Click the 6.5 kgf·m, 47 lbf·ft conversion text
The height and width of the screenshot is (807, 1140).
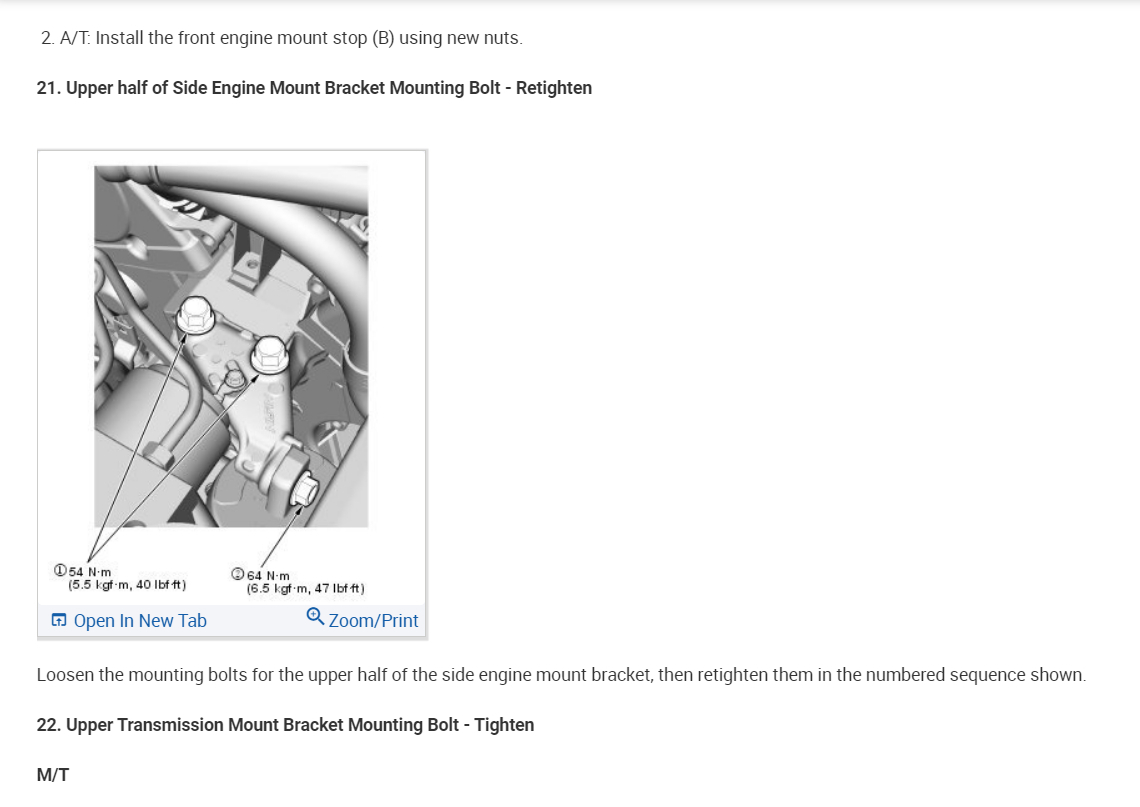coord(305,588)
